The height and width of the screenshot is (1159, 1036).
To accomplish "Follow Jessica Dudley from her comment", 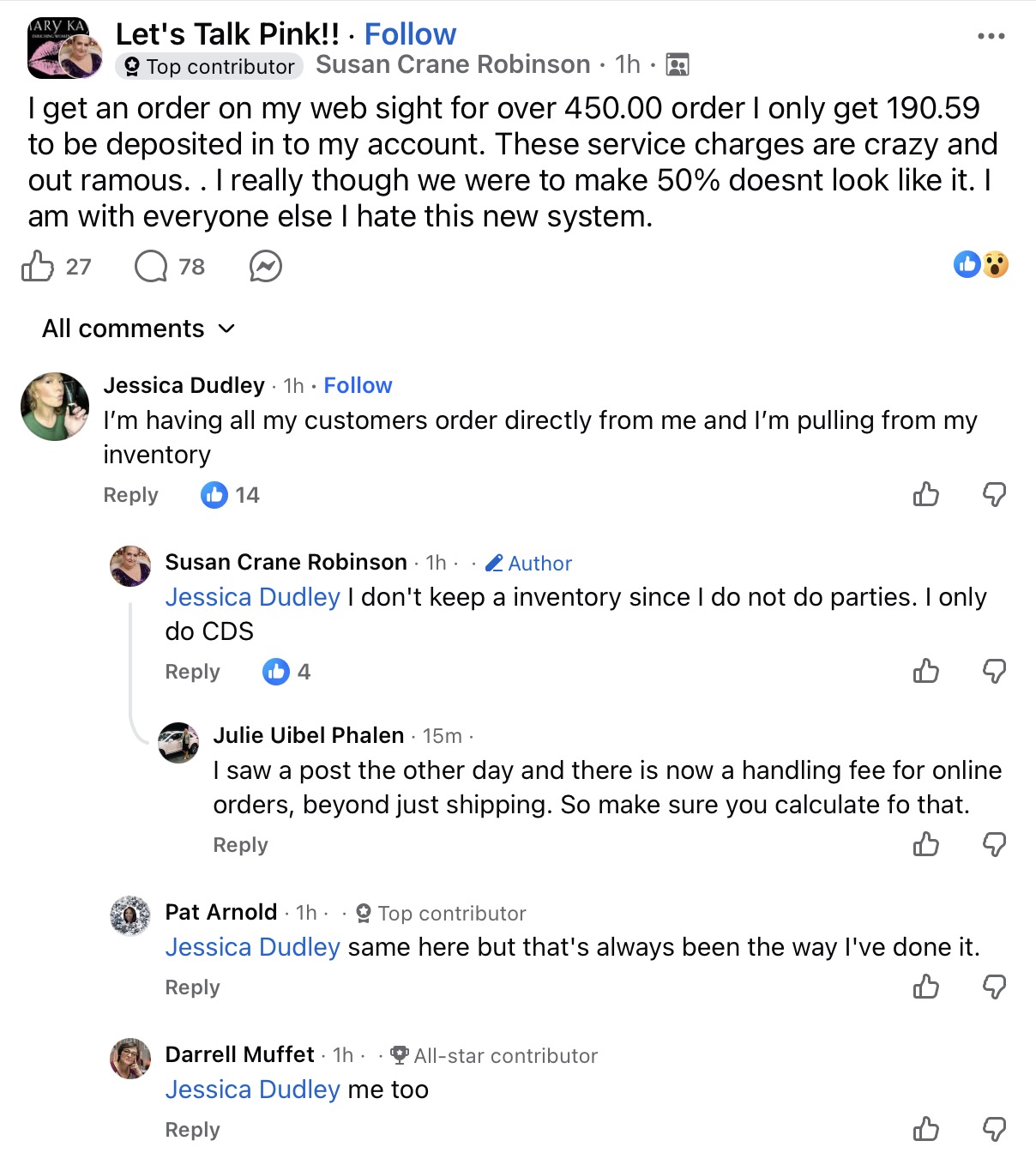I will click(x=358, y=385).
